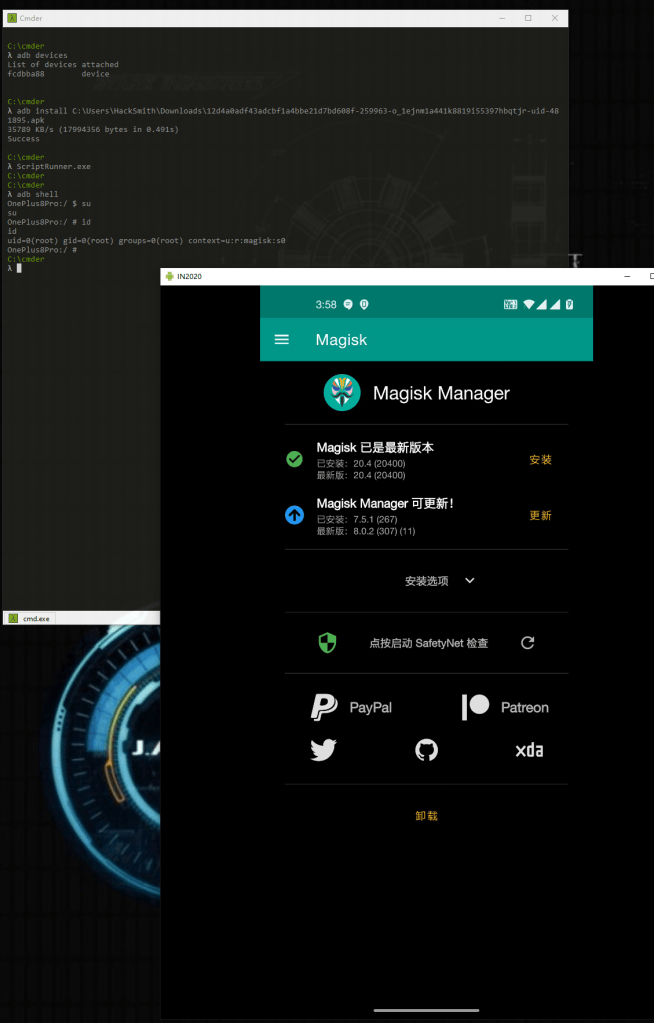Click the IN2020 window title bar

tap(380, 276)
